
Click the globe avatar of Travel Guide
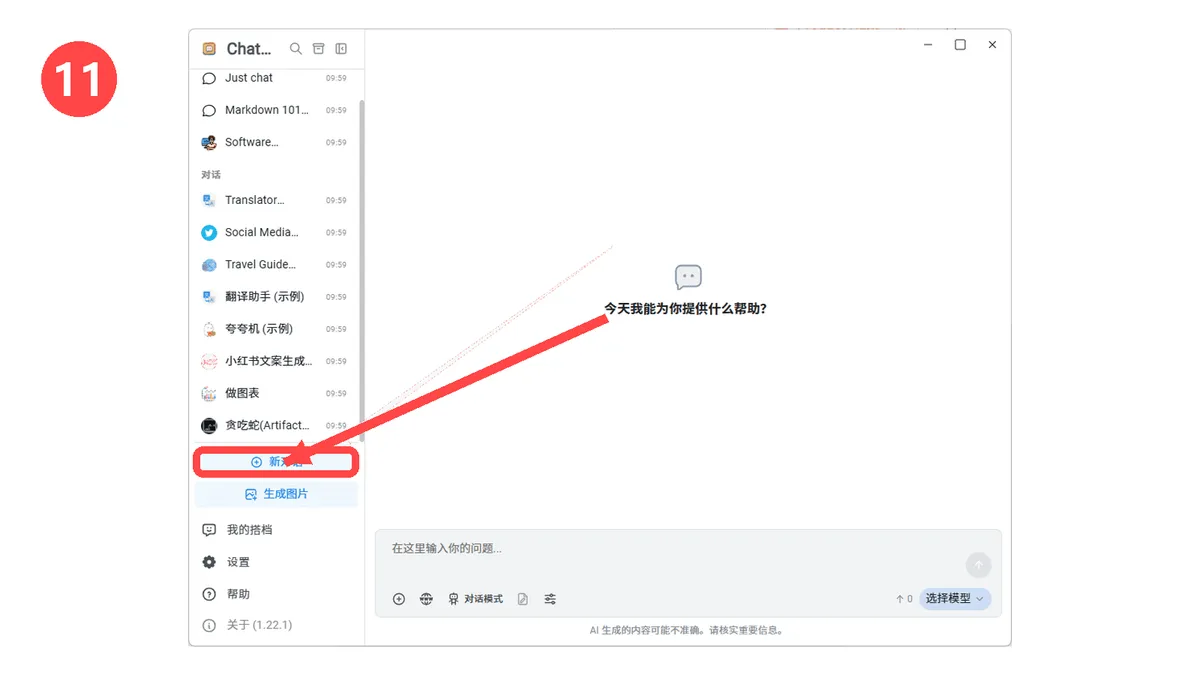coord(209,265)
